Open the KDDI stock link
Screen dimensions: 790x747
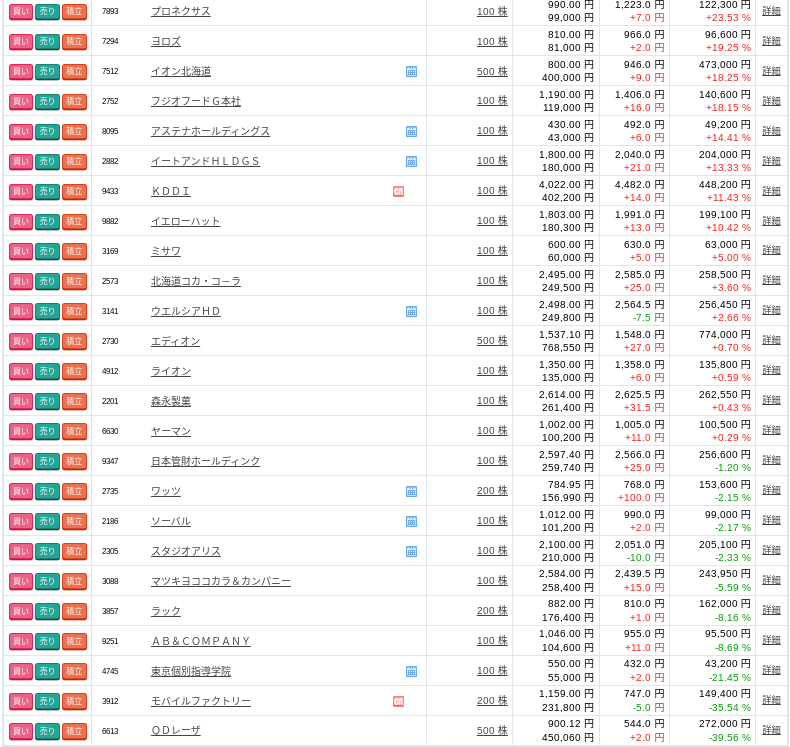point(171,191)
